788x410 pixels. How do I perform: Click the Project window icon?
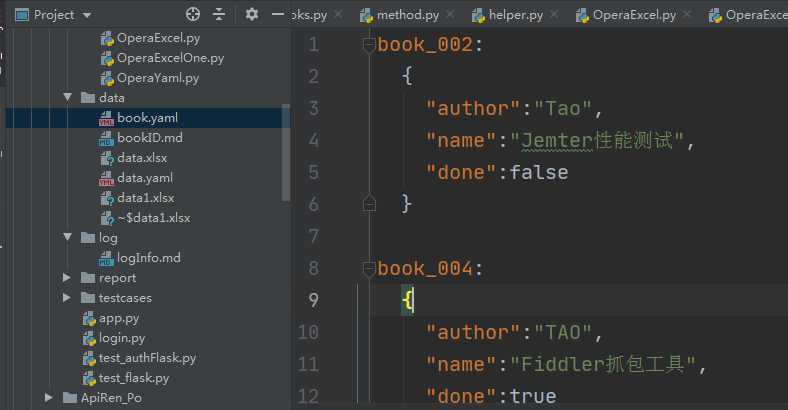[x=22, y=15]
